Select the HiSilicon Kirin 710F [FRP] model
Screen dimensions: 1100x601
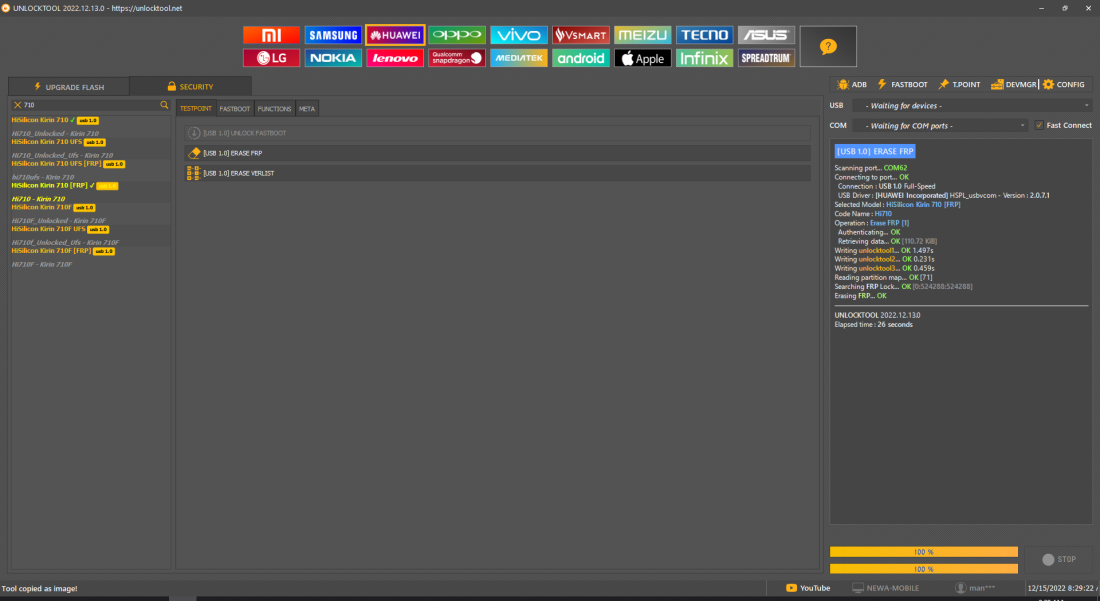point(63,250)
